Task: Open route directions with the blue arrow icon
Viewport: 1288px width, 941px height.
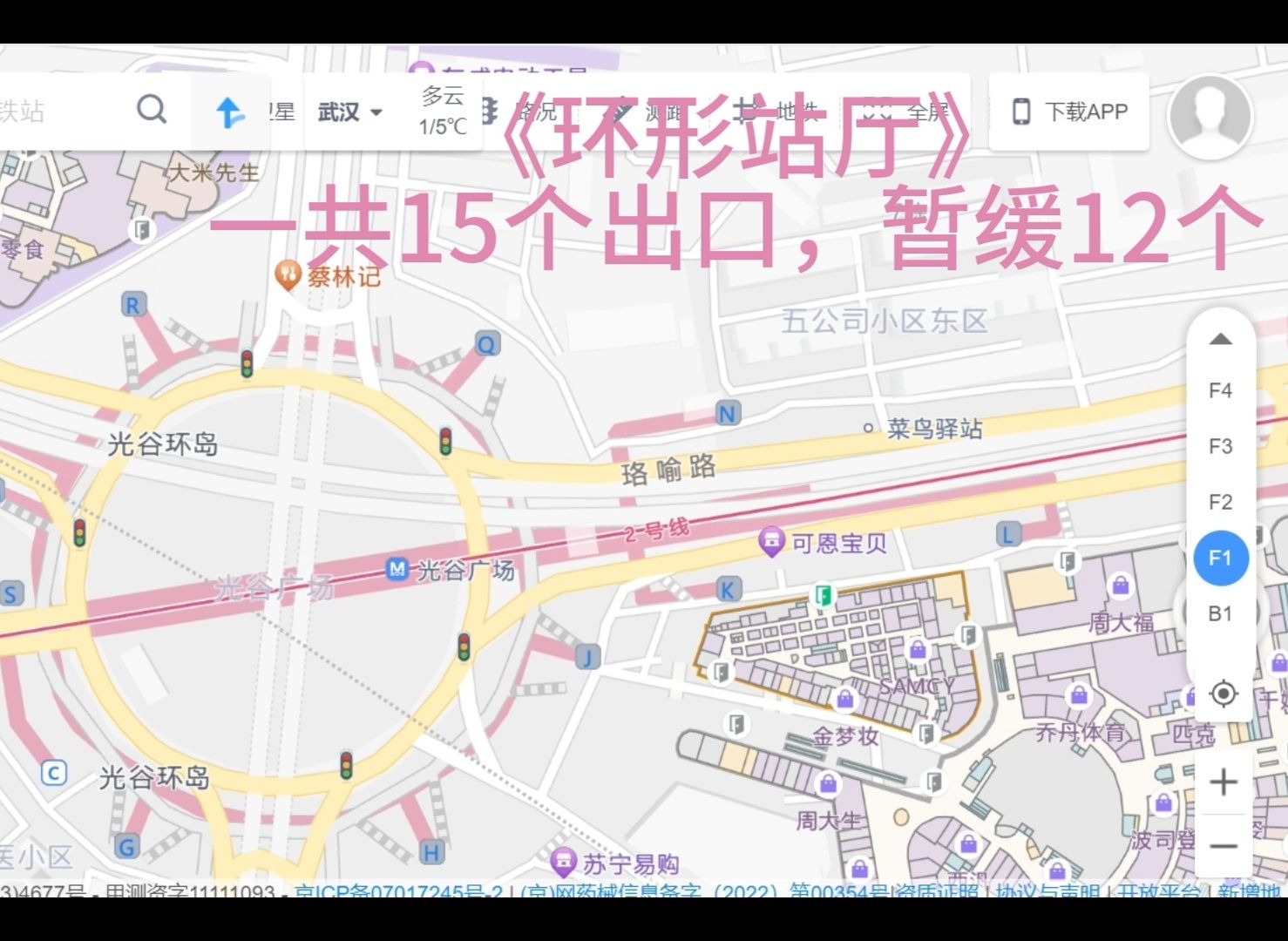Action: point(230,112)
